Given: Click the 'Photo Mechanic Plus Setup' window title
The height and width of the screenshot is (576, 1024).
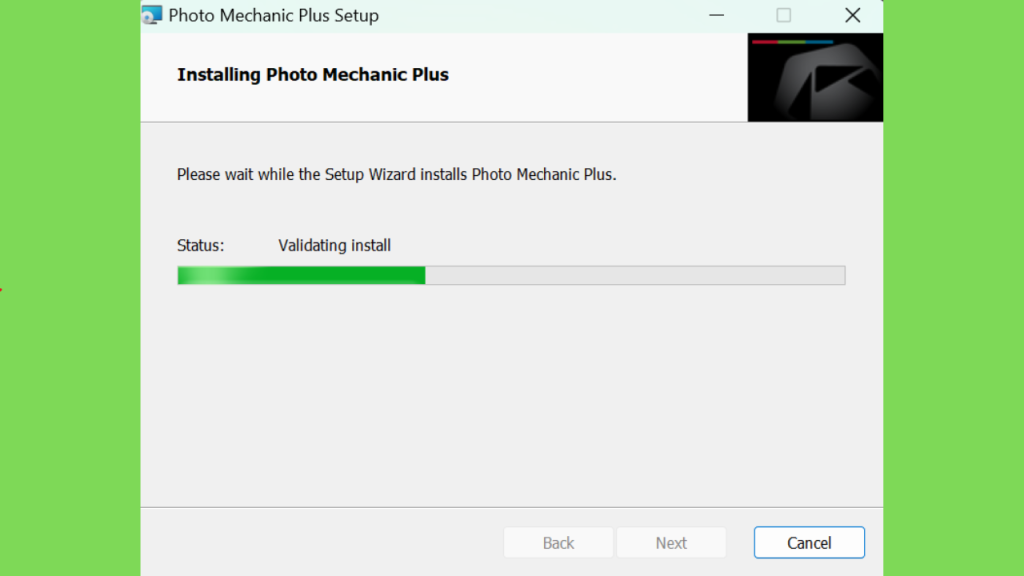Looking at the screenshot, I should [274, 16].
